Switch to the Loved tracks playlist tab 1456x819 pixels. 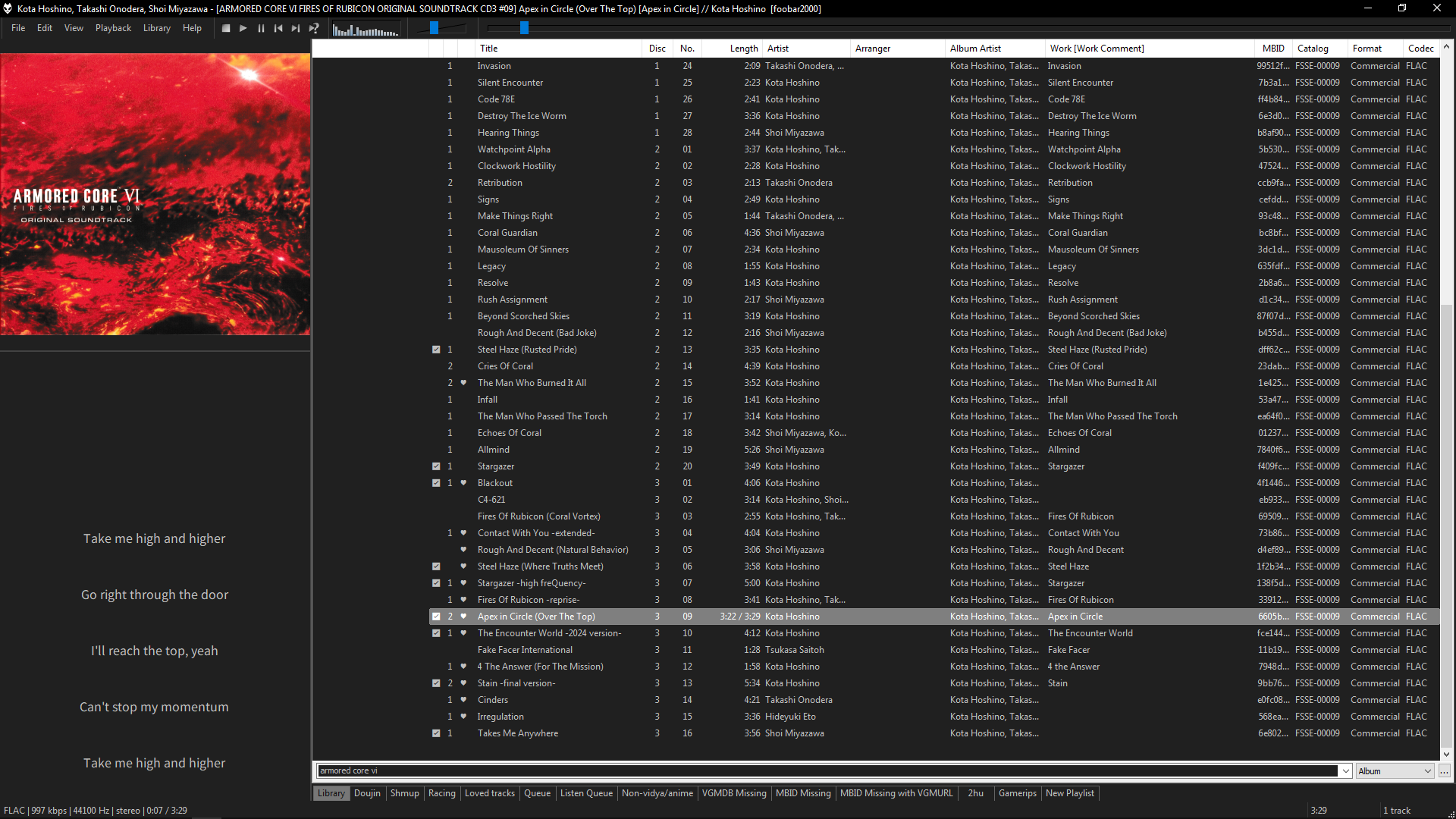coord(490,793)
